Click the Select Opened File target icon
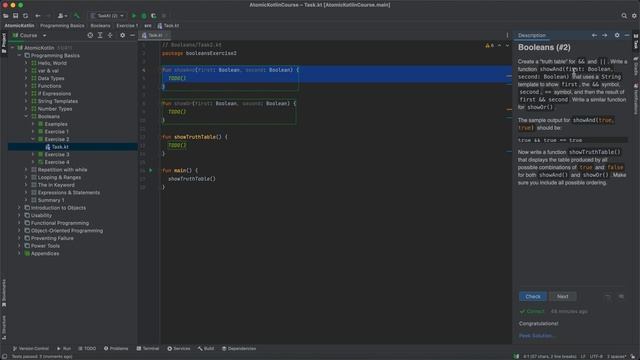 point(90,36)
